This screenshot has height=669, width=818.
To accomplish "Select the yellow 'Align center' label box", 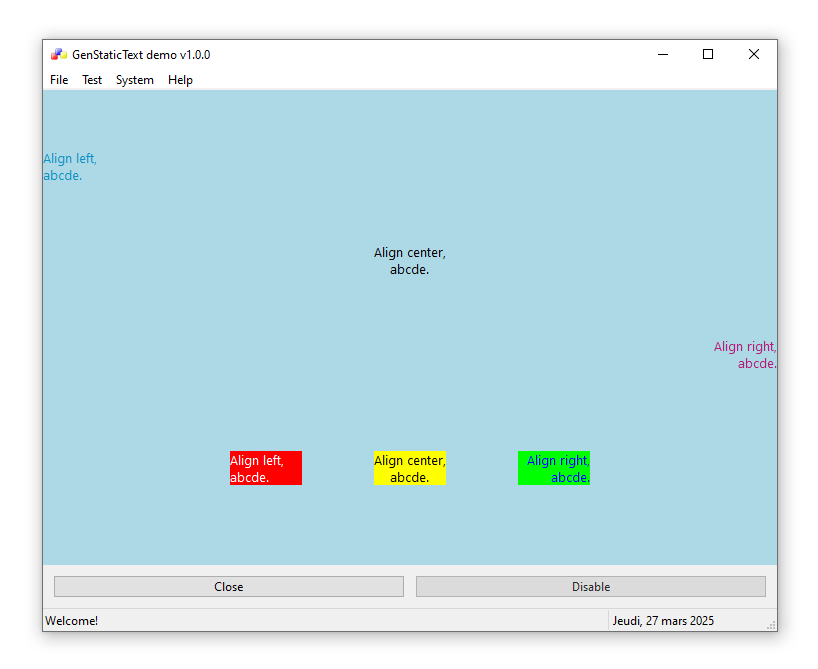I will coord(410,468).
